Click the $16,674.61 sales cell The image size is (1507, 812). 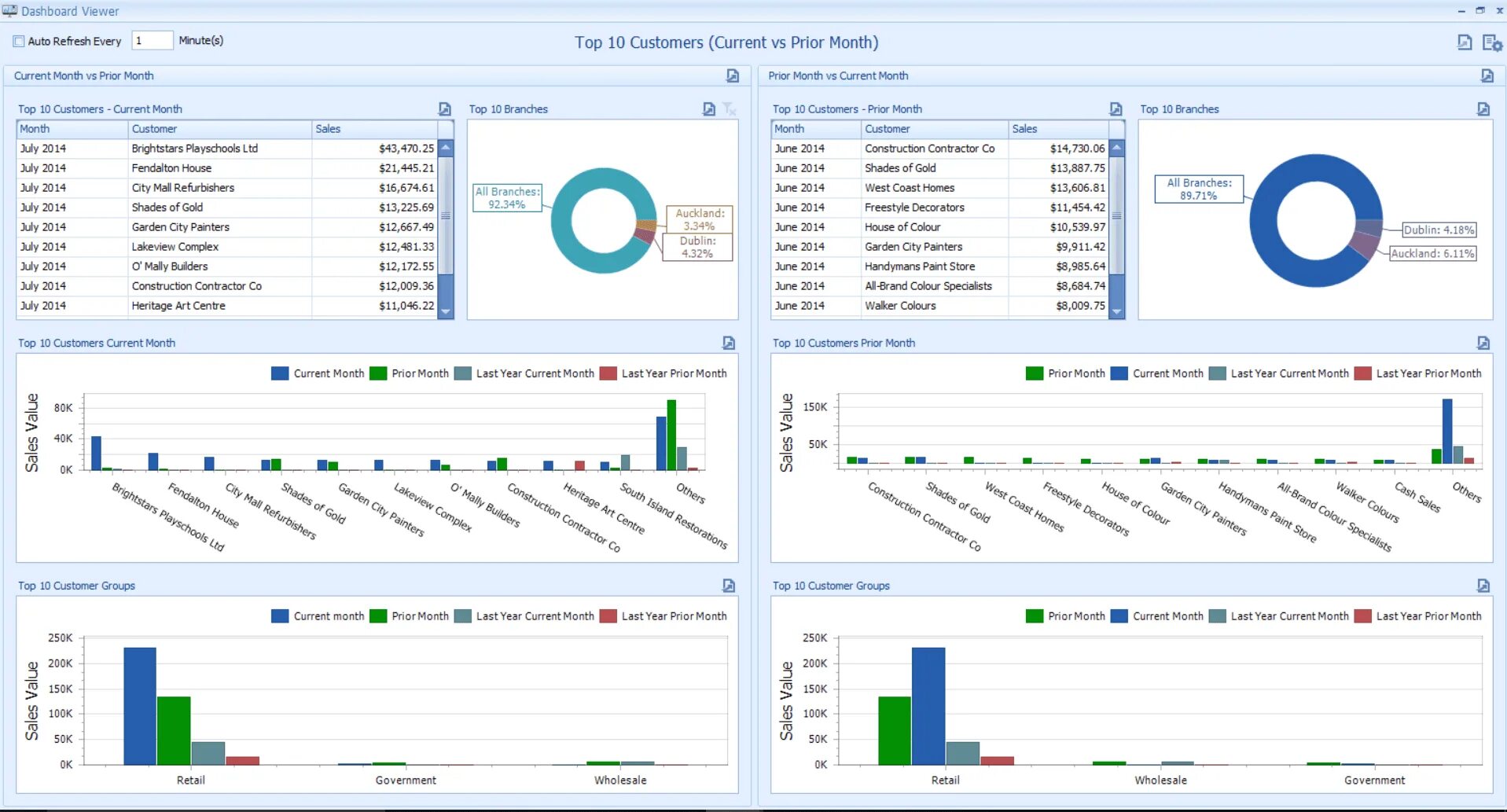point(374,188)
